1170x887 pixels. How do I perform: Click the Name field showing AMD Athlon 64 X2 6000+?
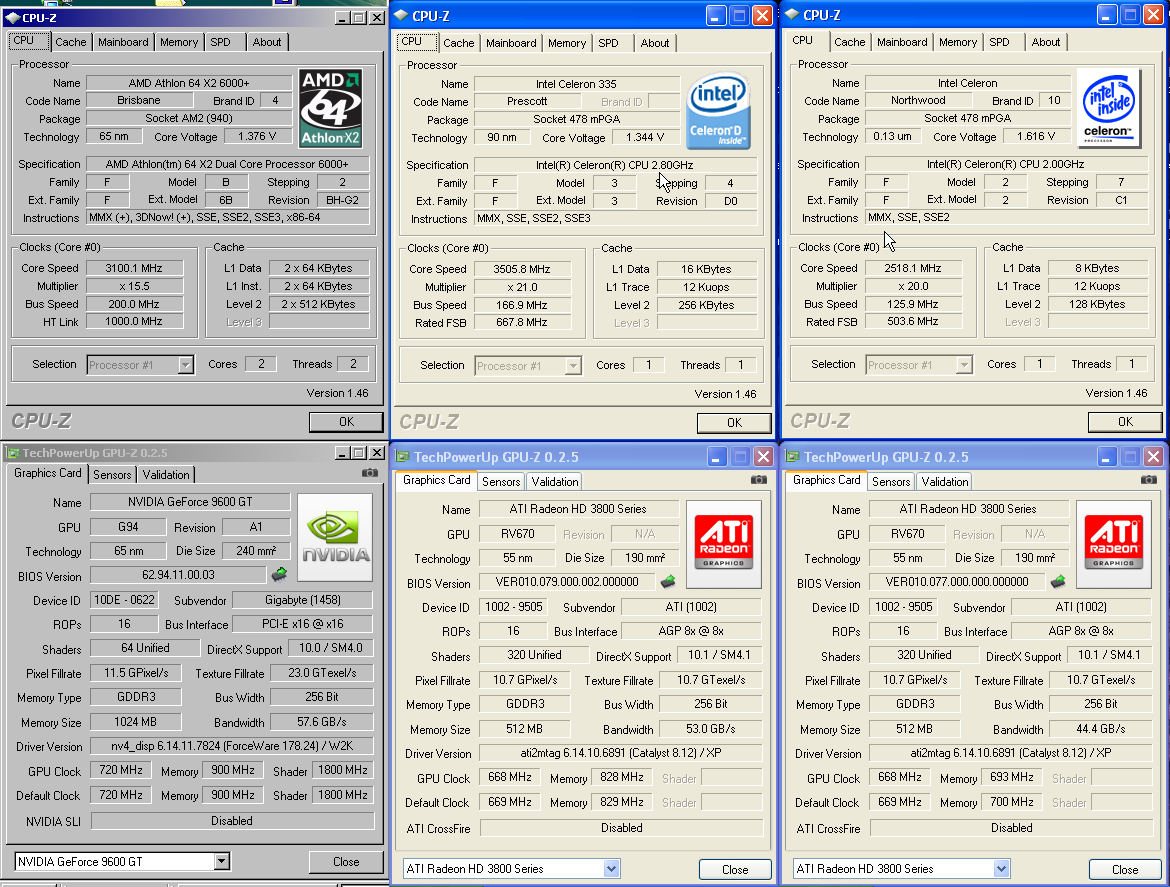coord(189,83)
